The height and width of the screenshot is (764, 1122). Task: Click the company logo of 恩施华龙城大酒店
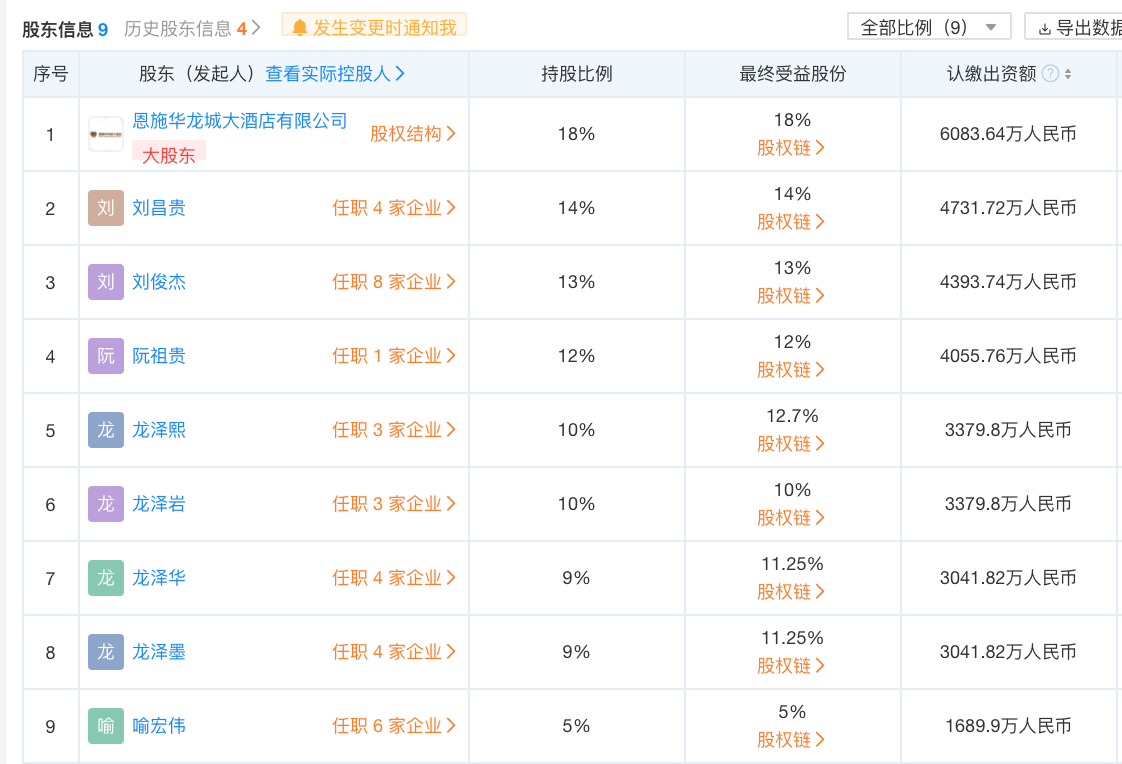(106, 134)
